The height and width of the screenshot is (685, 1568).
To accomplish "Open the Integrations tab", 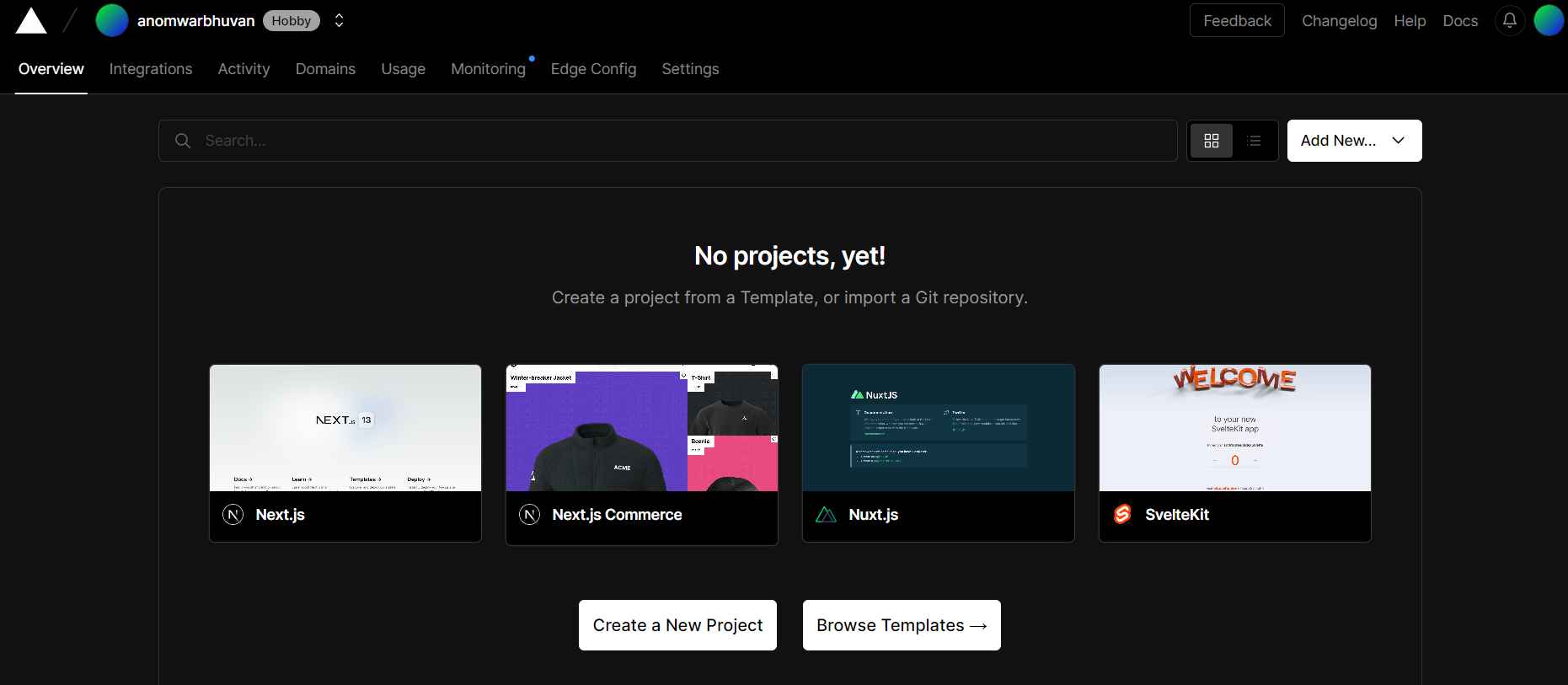I will (151, 69).
